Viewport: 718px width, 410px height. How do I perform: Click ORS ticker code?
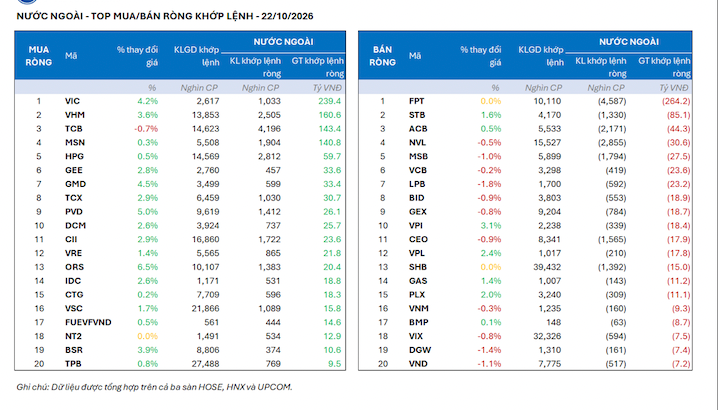click(x=74, y=267)
